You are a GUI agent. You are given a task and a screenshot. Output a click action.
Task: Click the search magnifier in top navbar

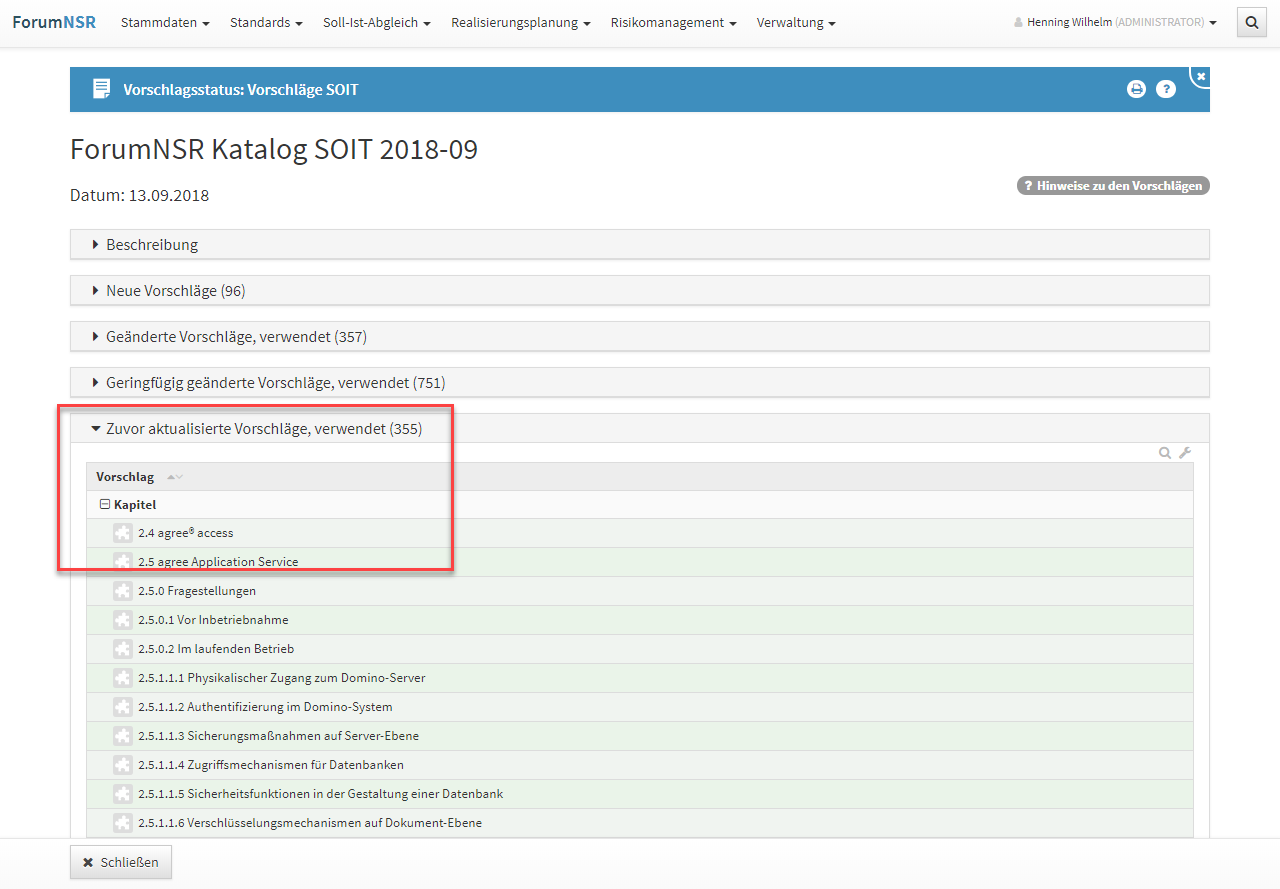click(x=1252, y=22)
